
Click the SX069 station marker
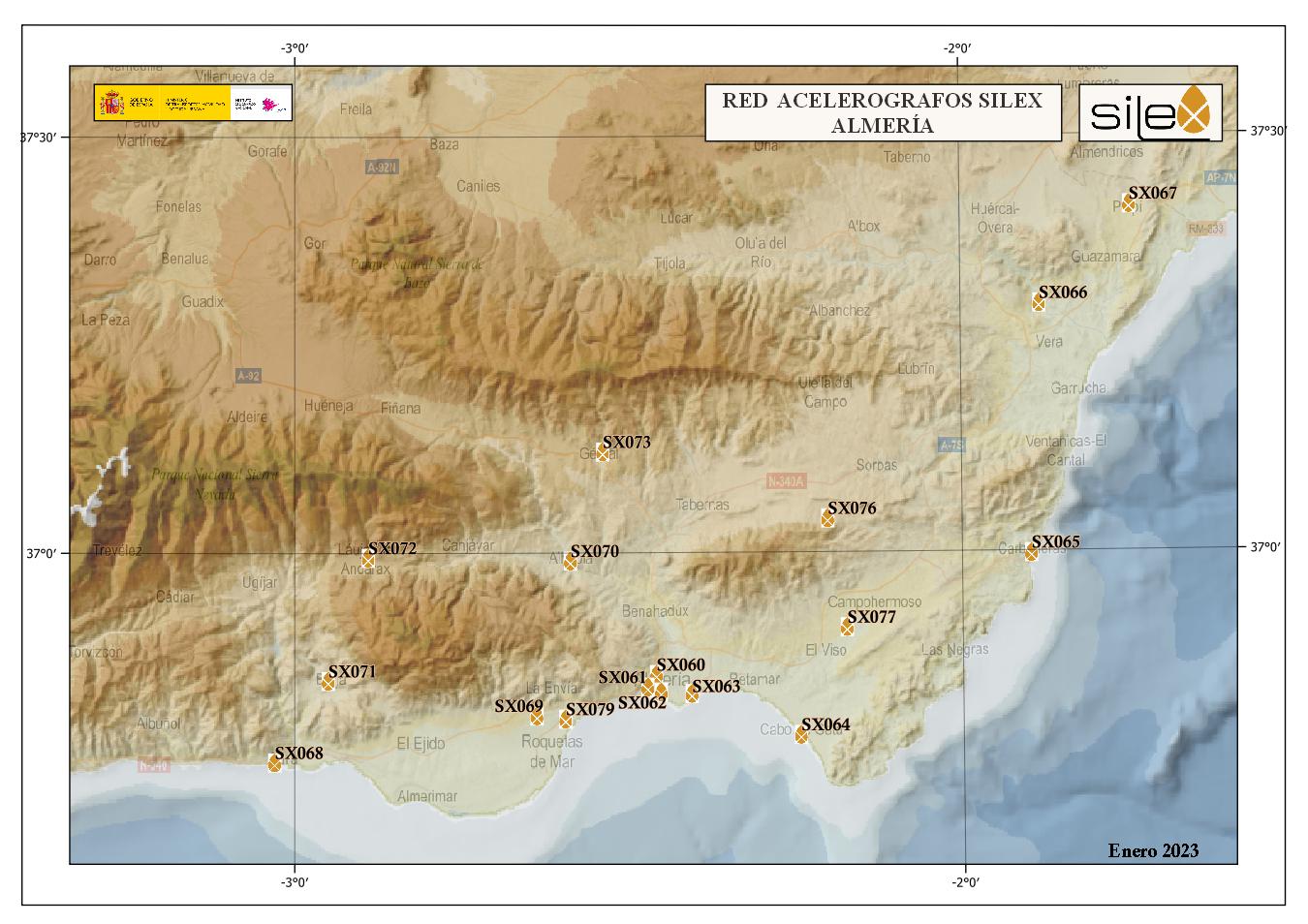tap(537, 718)
